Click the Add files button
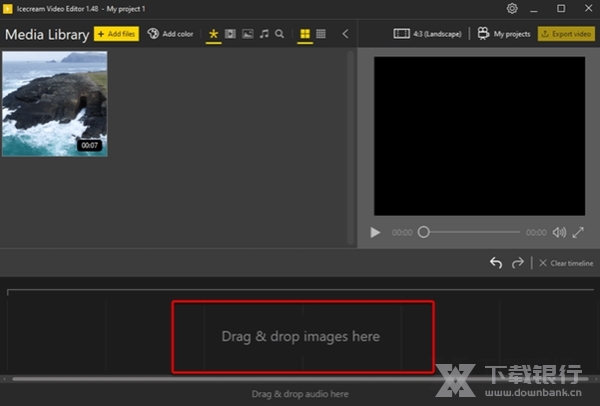The width and height of the screenshot is (600, 406). click(x=116, y=34)
